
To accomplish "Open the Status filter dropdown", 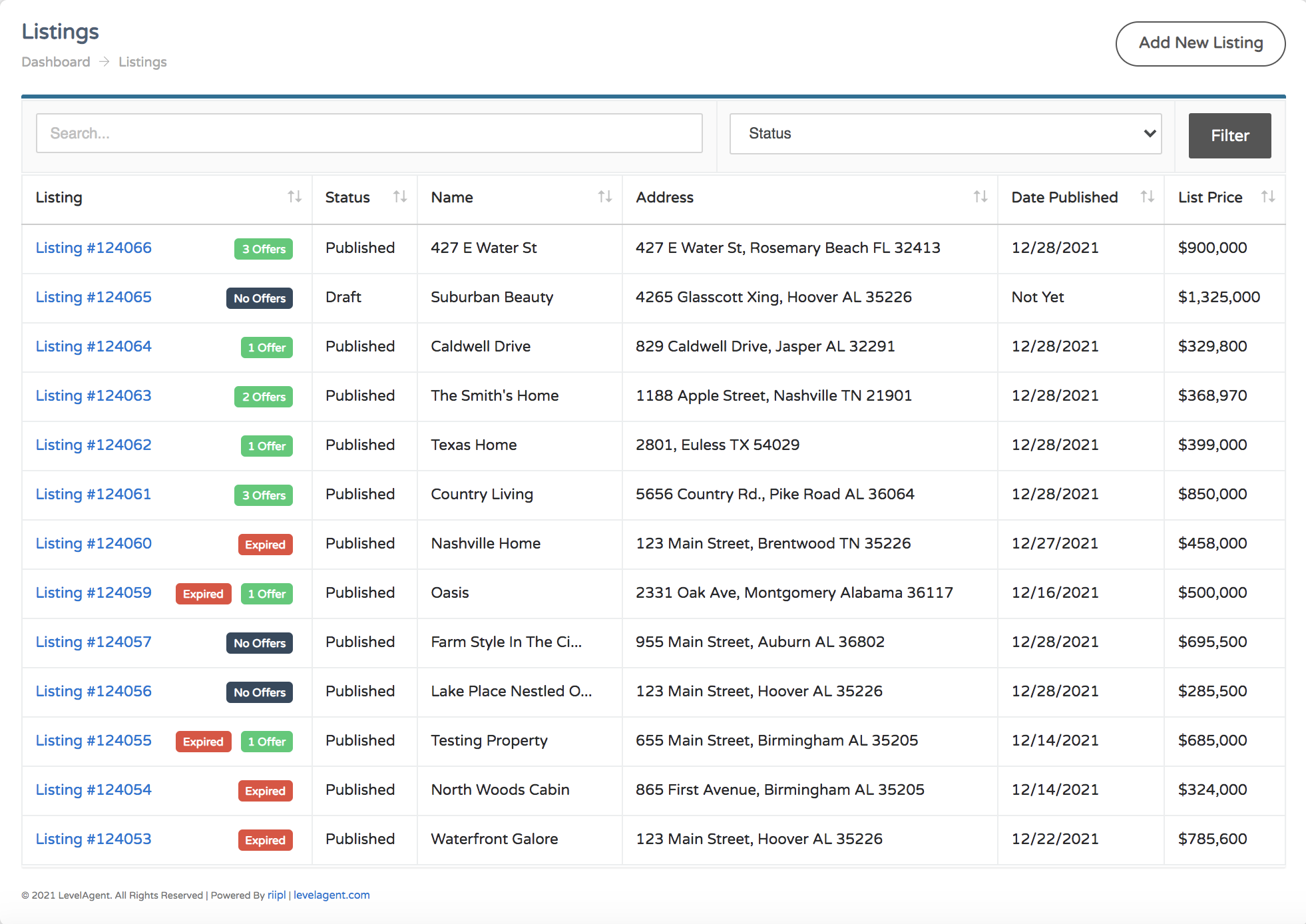I will [945, 134].
